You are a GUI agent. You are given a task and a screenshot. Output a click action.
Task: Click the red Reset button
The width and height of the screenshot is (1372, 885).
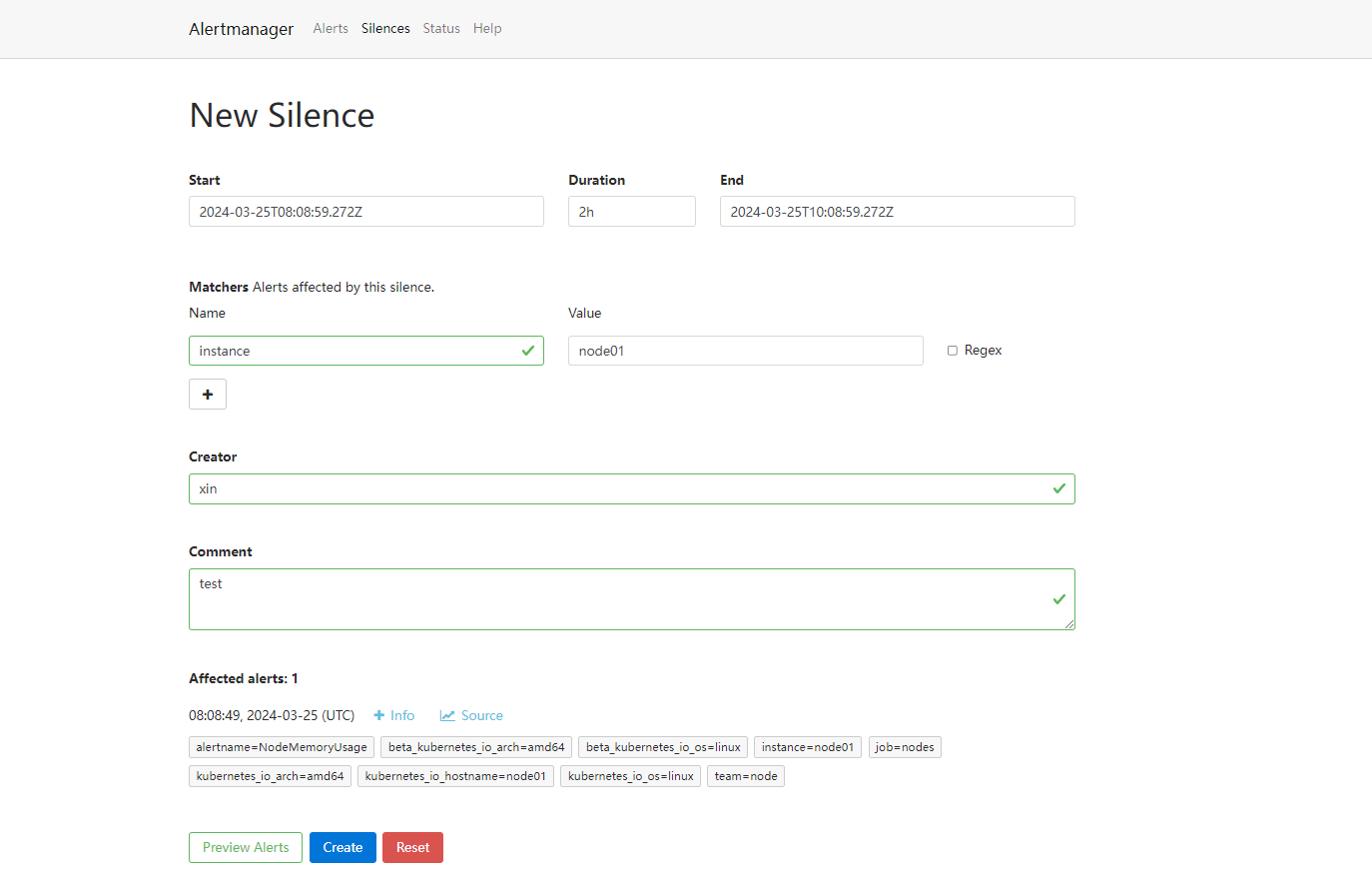tap(412, 847)
